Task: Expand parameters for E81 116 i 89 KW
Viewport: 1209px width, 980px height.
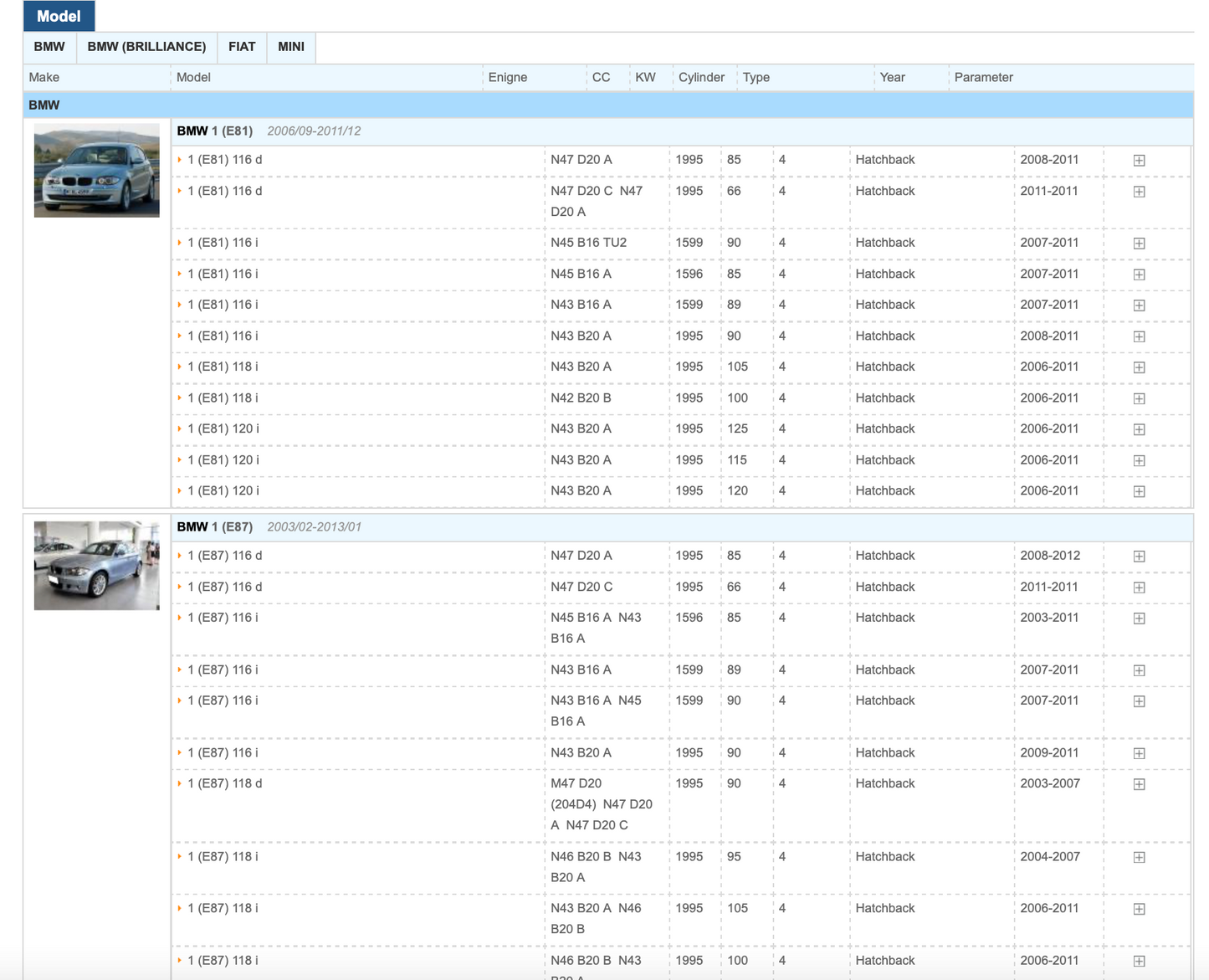Action: 1139,305
